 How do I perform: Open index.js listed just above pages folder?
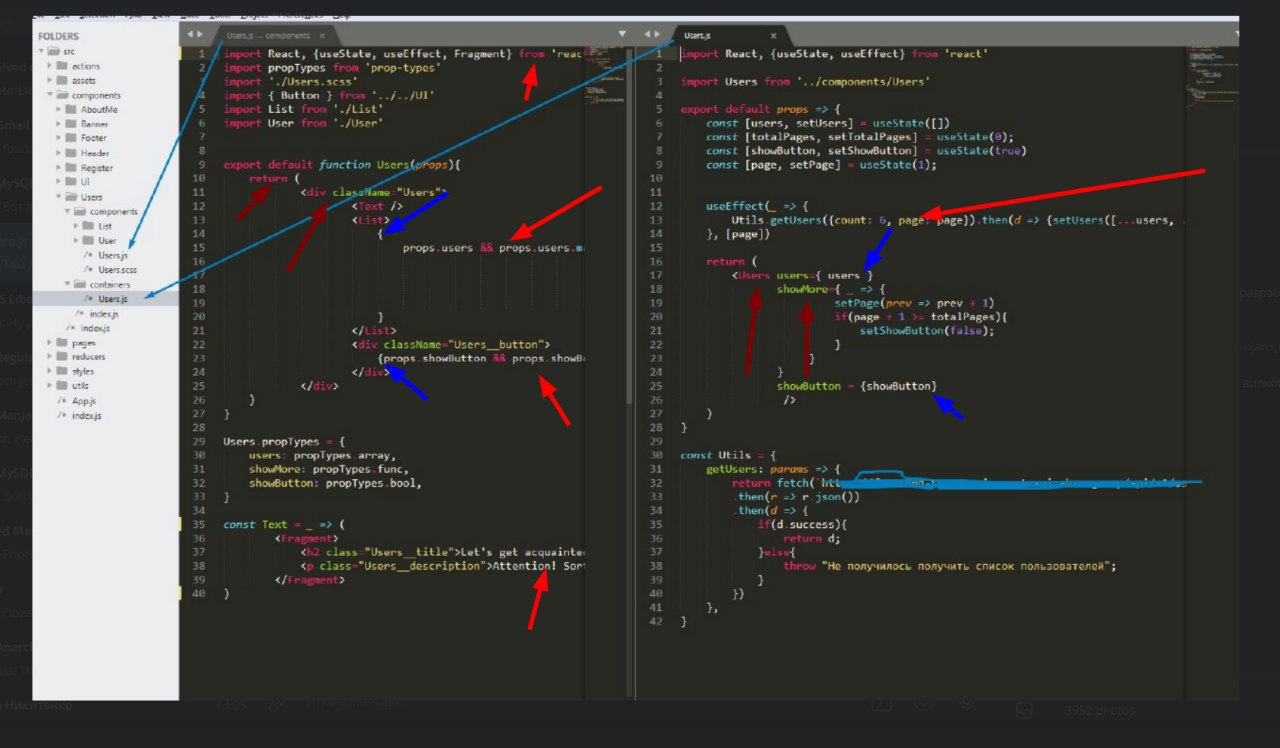point(95,328)
